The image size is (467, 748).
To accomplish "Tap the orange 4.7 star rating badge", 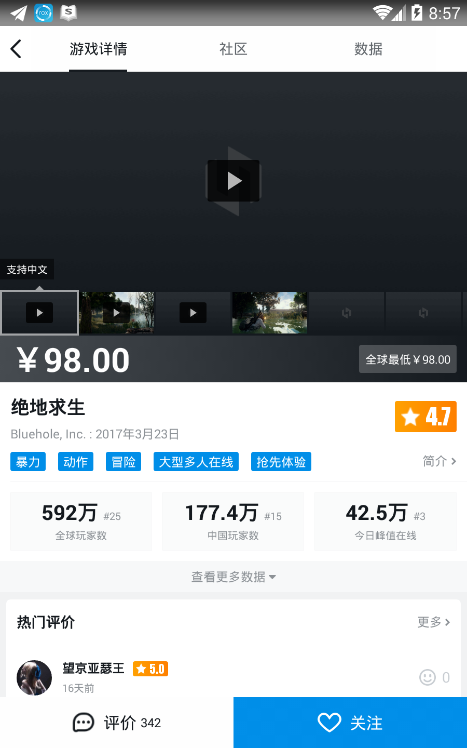I will [425, 416].
